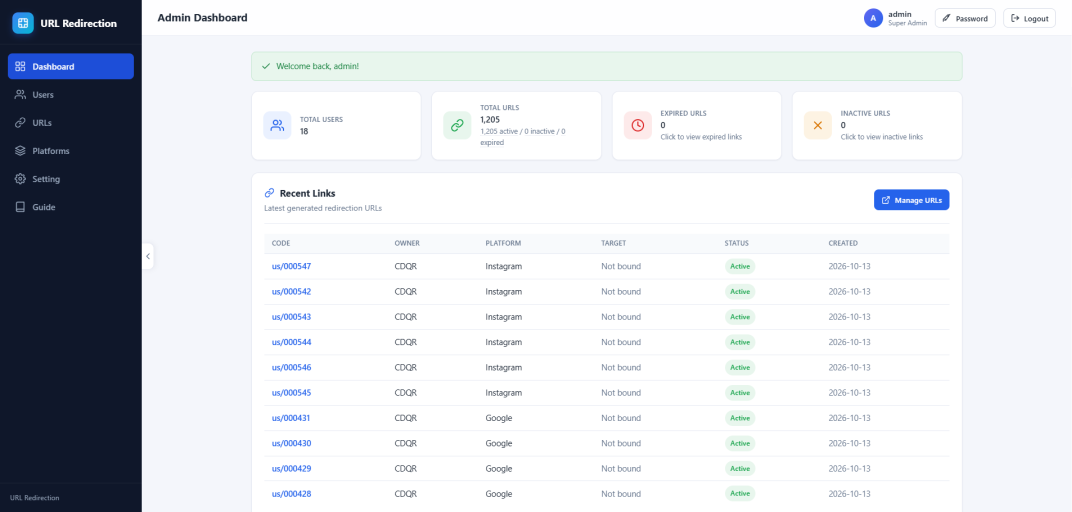1072x512 pixels.
Task: Click the STATUS column header
Action: (x=736, y=243)
